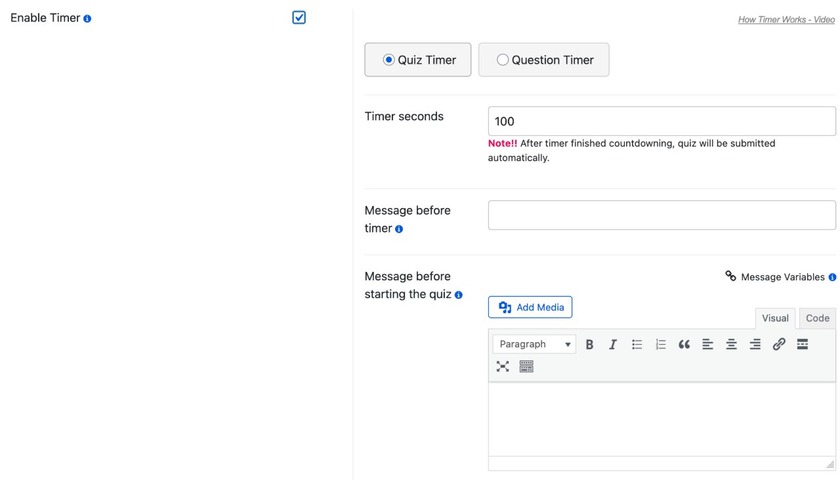Align text right
Viewport: 840px width, 480px height.
point(755,344)
